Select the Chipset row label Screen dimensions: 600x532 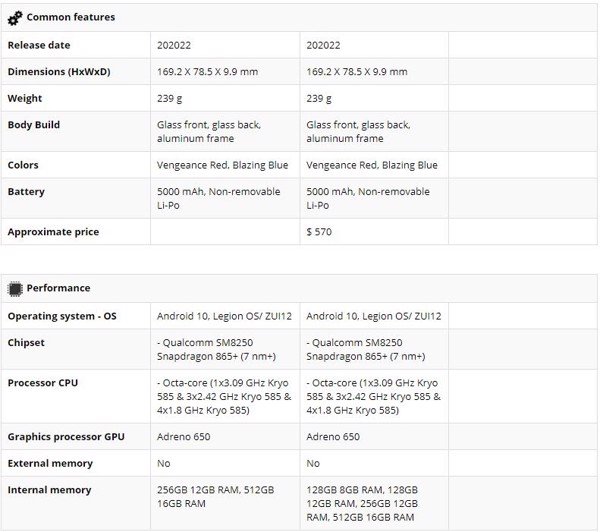coord(26,343)
